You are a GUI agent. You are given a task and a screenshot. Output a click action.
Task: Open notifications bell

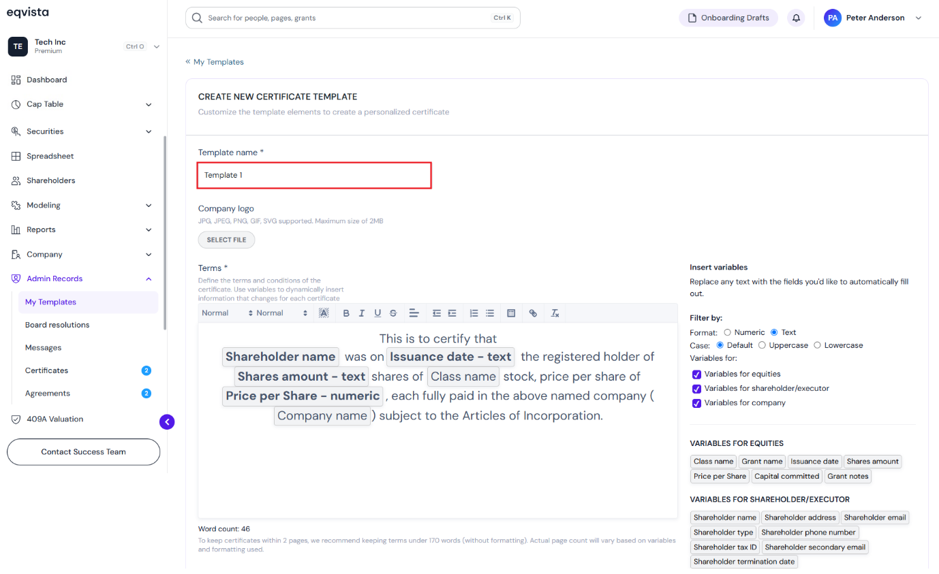796,18
